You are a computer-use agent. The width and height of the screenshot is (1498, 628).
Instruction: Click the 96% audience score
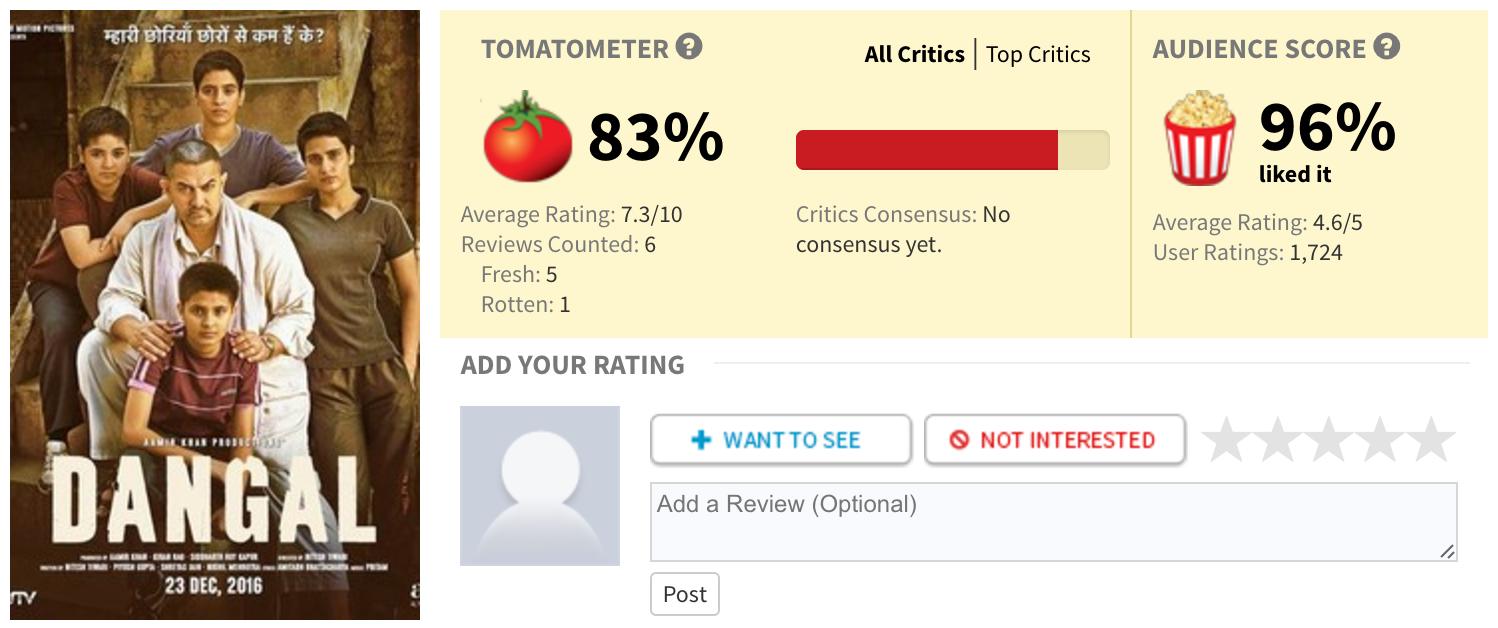(1326, 127)
